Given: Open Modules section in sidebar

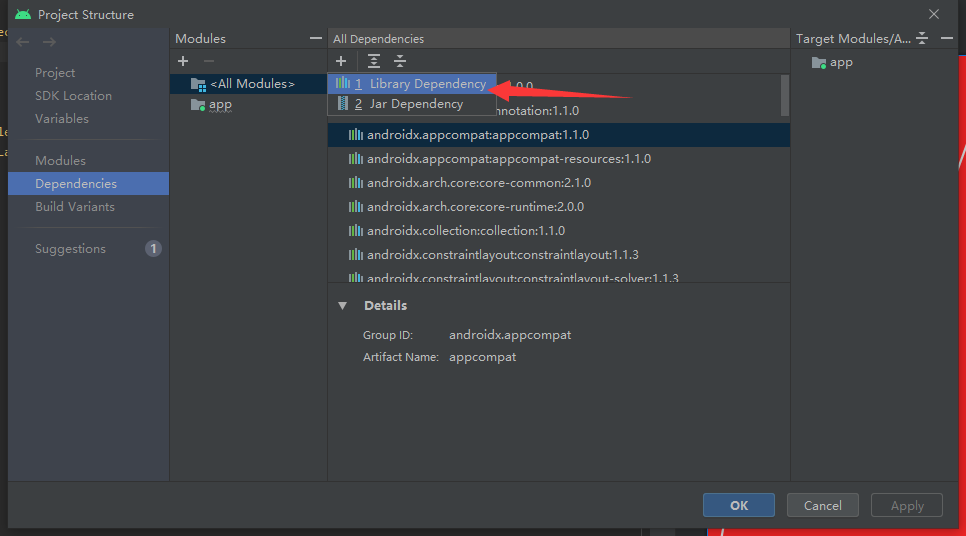Looking at the screenshot, I should click(x=60, y=160).
